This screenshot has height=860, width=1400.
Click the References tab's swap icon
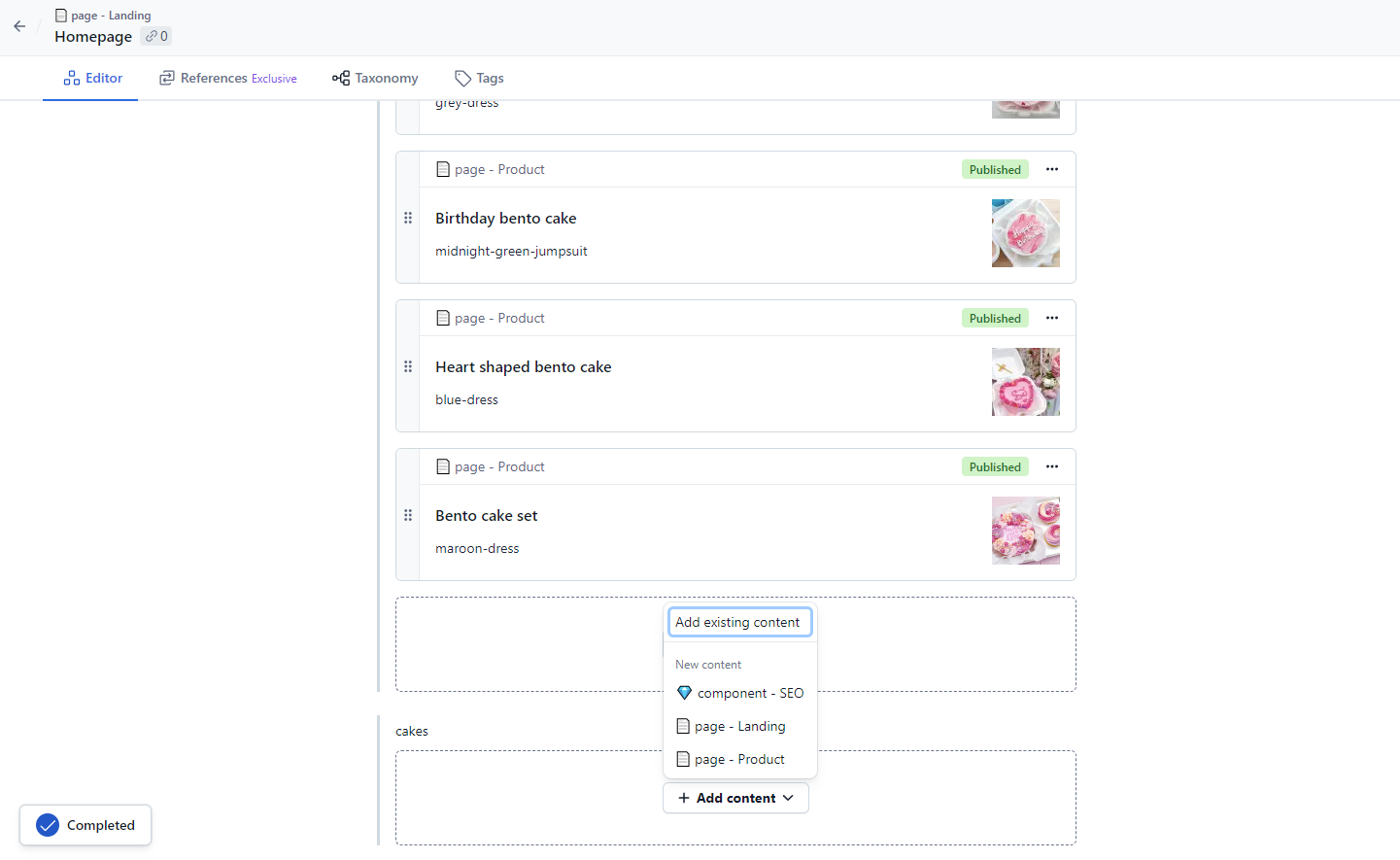(x=167, y=78)
